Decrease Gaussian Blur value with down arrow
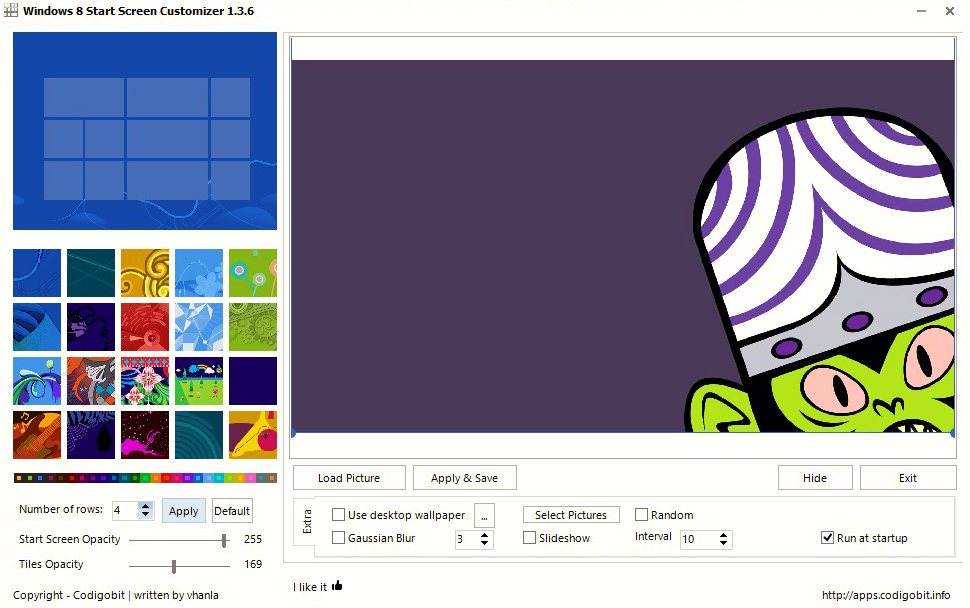 pos(484,544)
